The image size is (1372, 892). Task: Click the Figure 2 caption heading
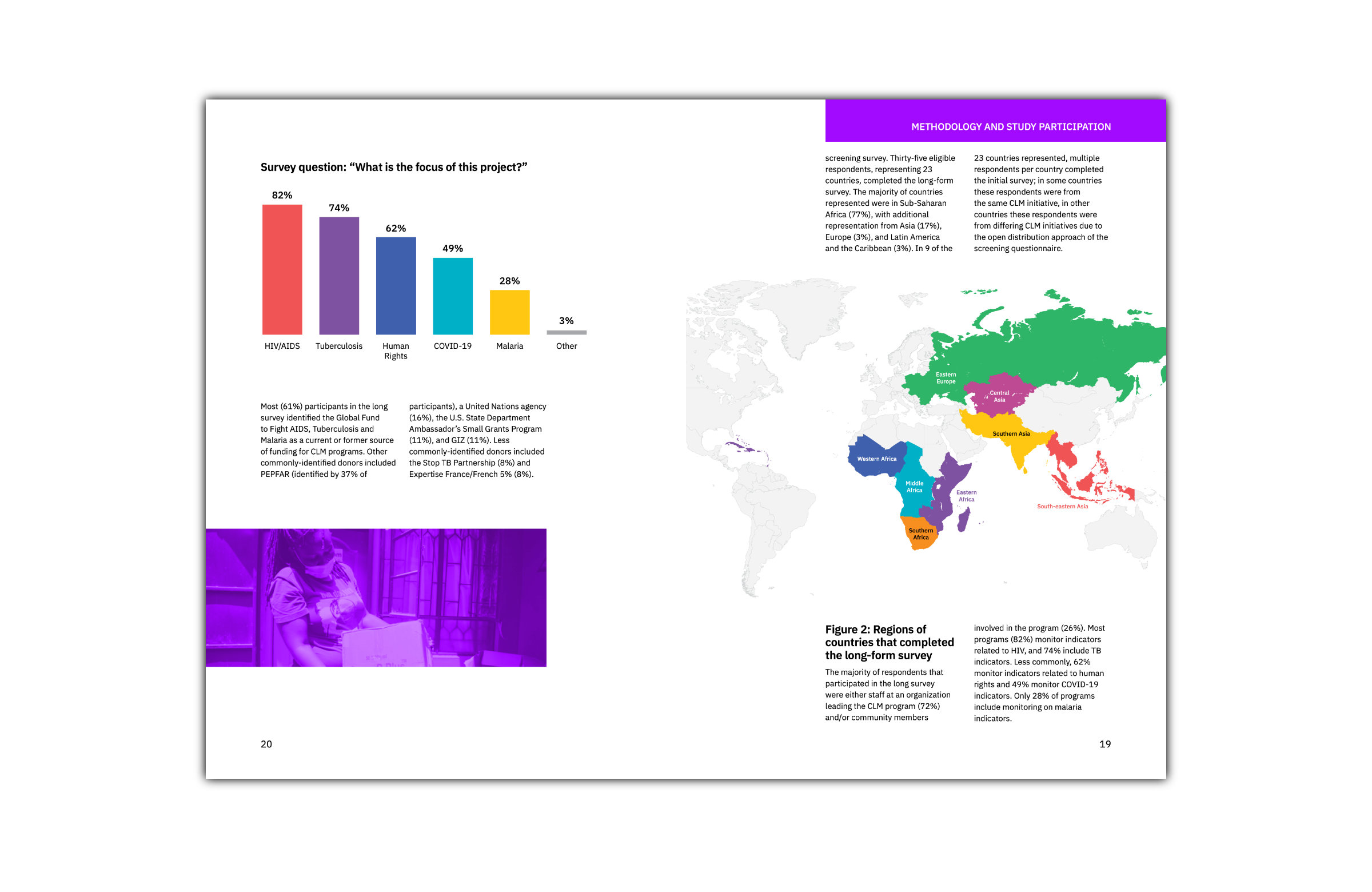coord(889,642)
